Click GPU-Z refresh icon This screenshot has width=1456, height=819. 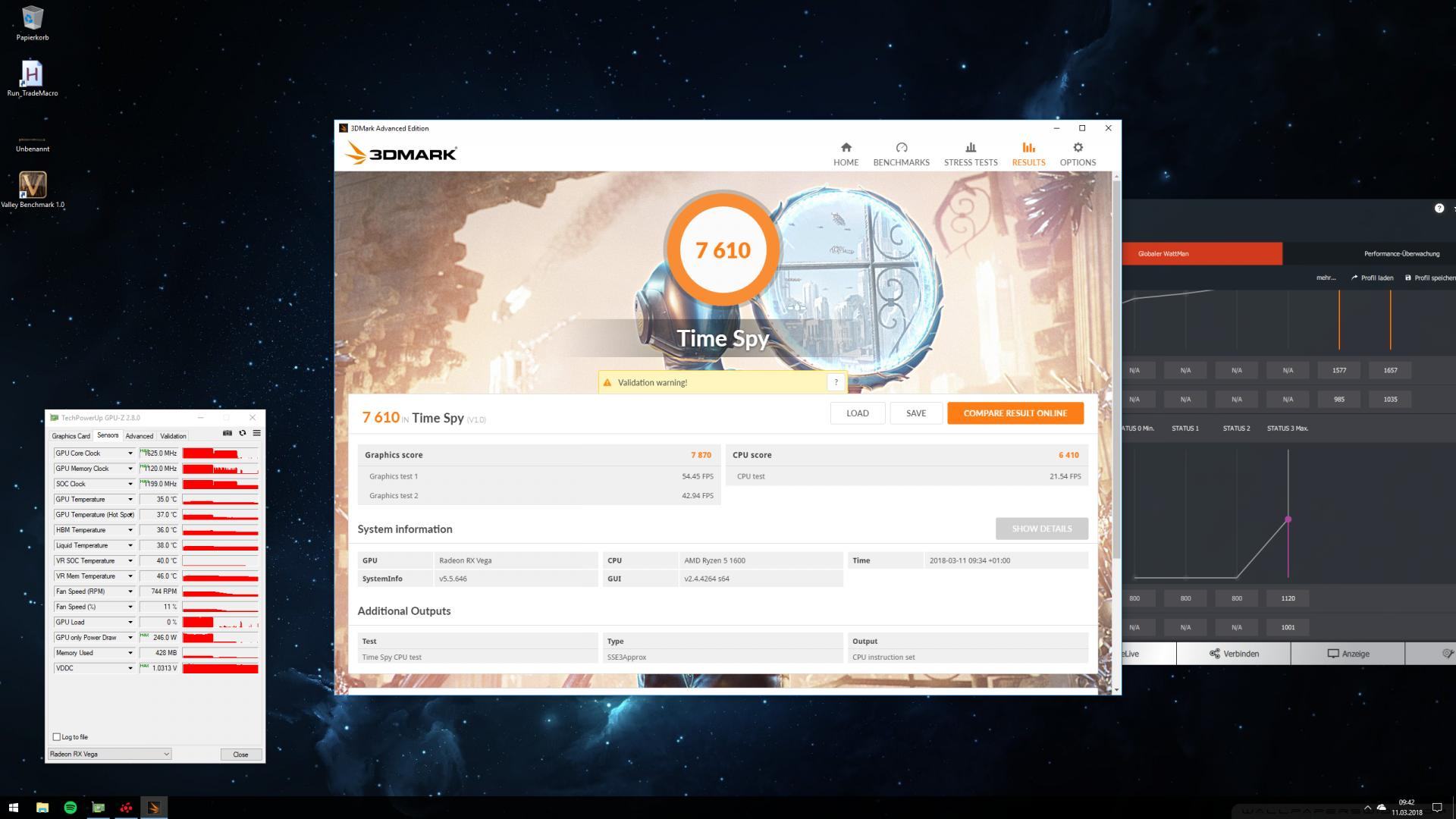coord(242,433)
